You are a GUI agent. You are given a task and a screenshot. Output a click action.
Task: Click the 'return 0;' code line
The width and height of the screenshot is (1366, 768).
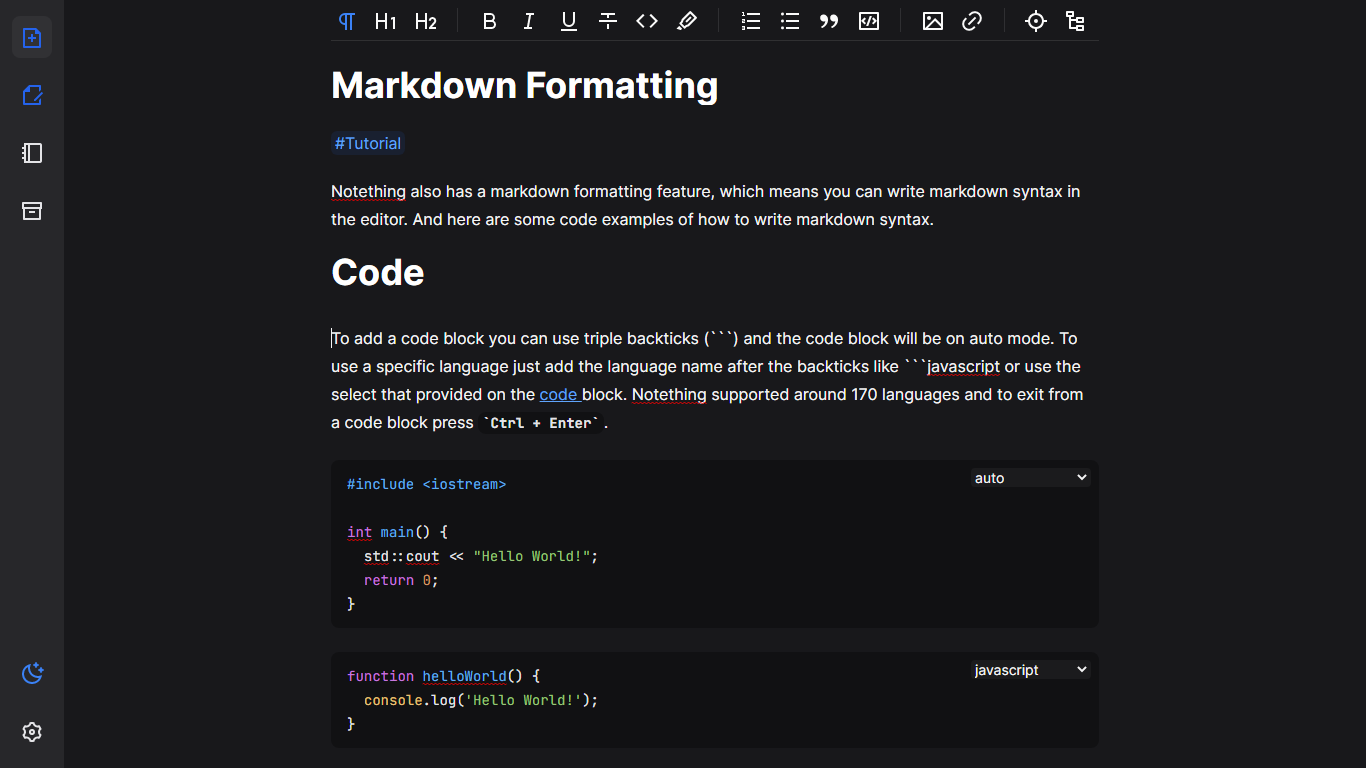401,580
